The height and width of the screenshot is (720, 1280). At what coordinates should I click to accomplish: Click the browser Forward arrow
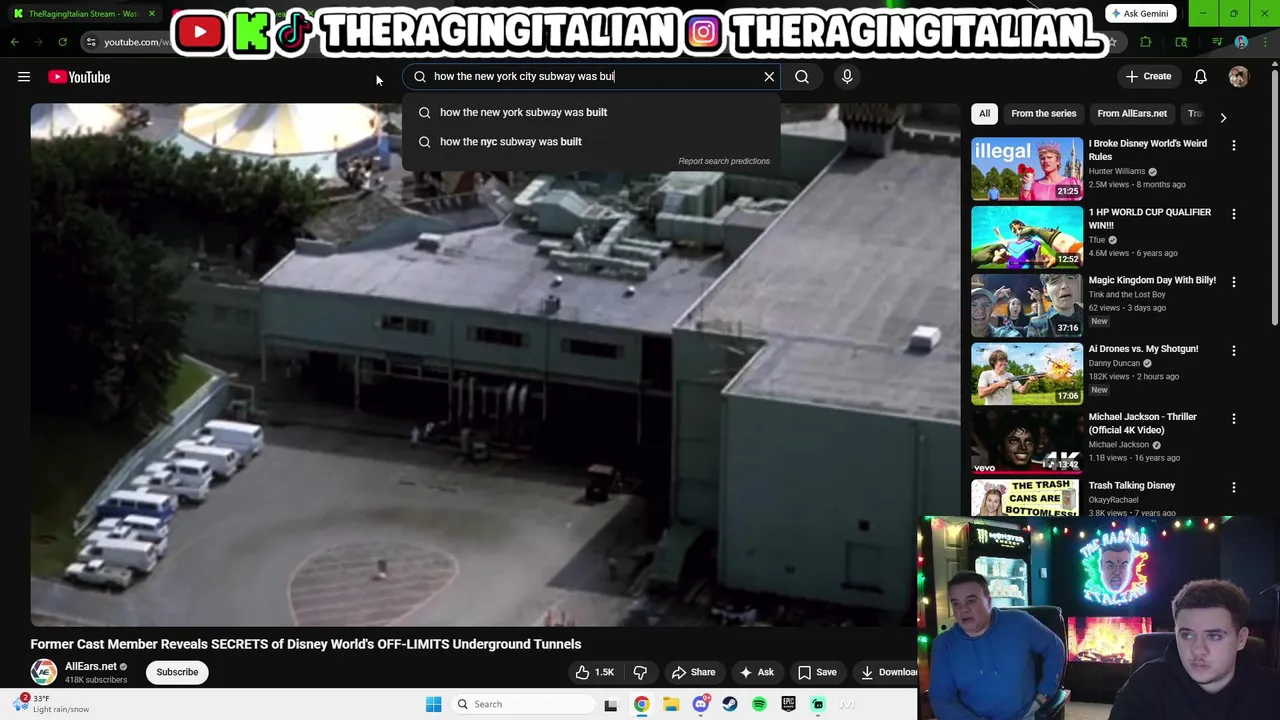point(39,42)
